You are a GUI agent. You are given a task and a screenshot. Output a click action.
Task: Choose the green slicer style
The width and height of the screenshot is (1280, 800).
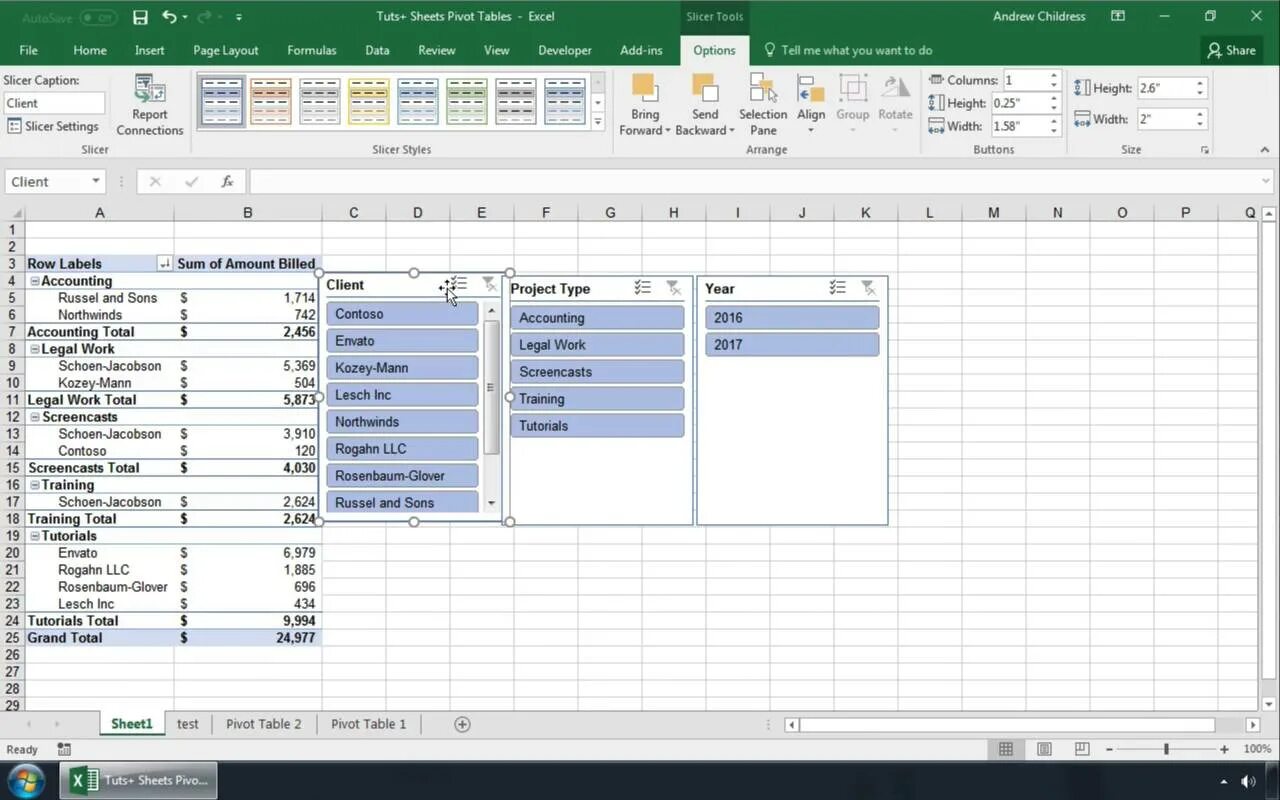point(467,101)
